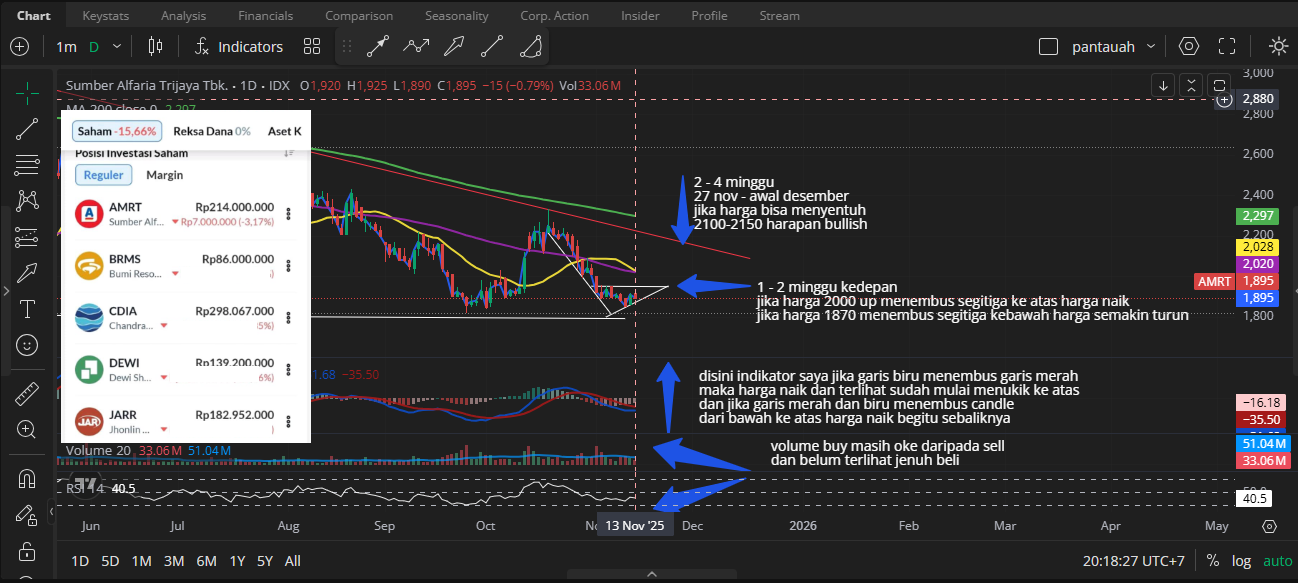Set range to 3M
The width and height of the screenshot is (1298, 583).
click(174, 561)
